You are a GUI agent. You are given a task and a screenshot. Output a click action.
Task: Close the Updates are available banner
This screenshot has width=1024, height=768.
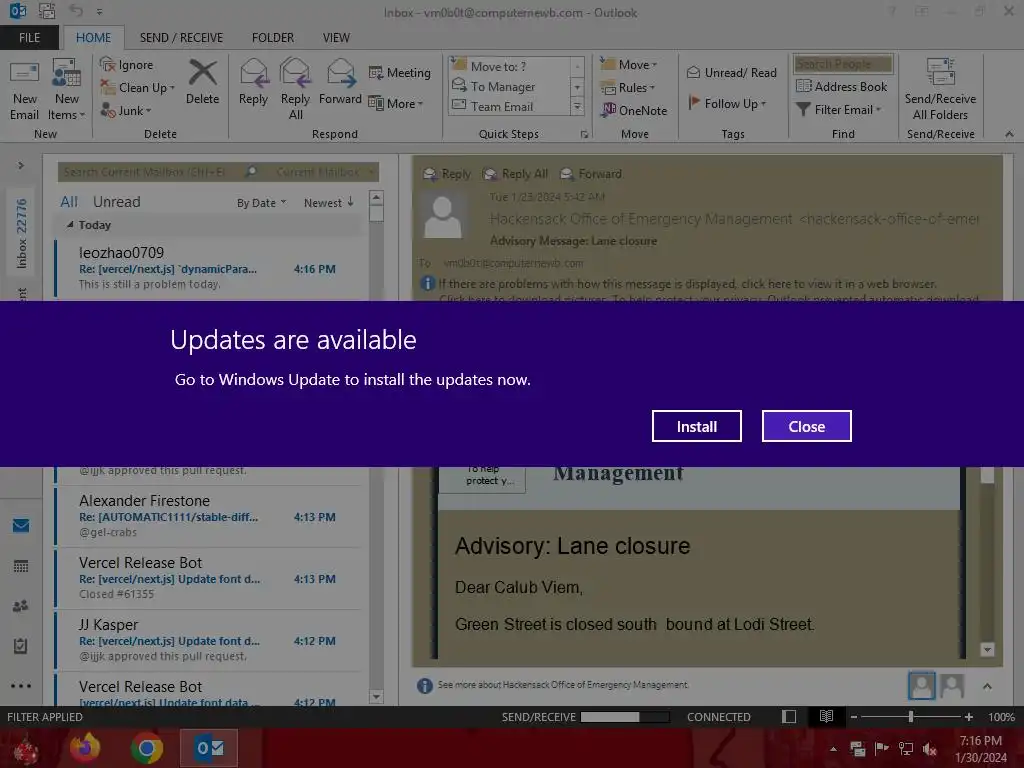tap(807, 426)
